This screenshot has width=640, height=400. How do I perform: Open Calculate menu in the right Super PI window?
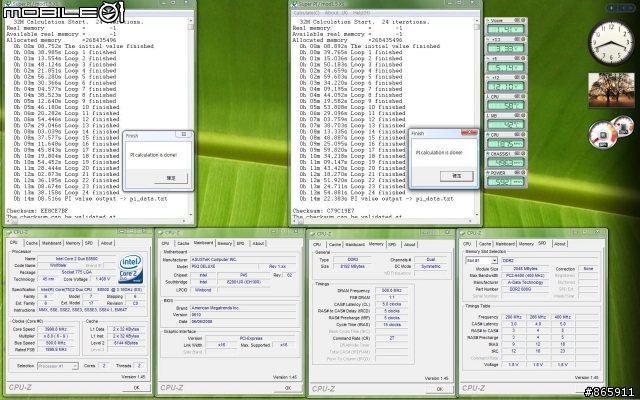tap(306, 13)
